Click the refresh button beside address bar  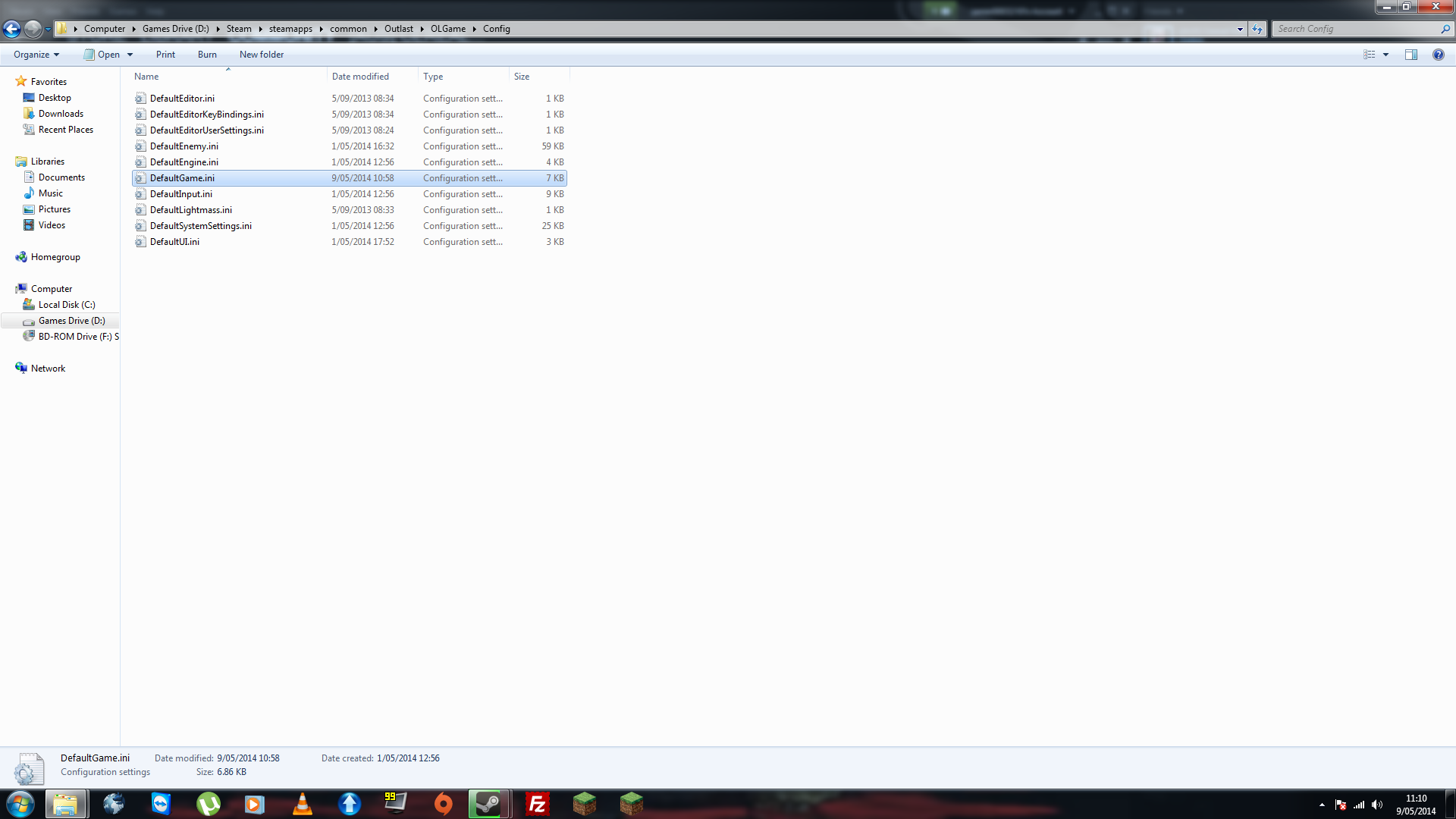[1257, 29]
